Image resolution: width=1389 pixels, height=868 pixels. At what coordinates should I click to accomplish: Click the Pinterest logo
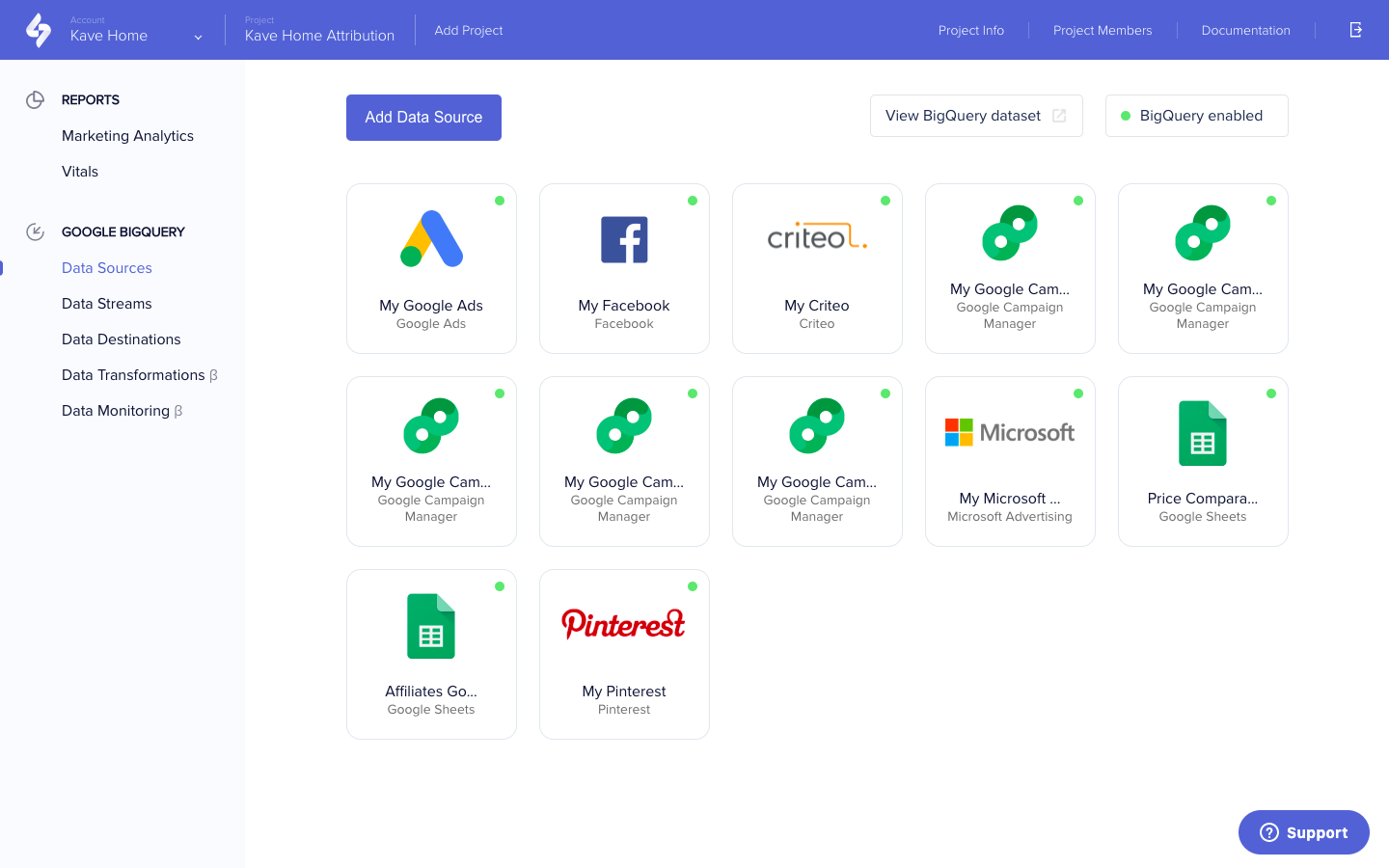click(624, 624)
